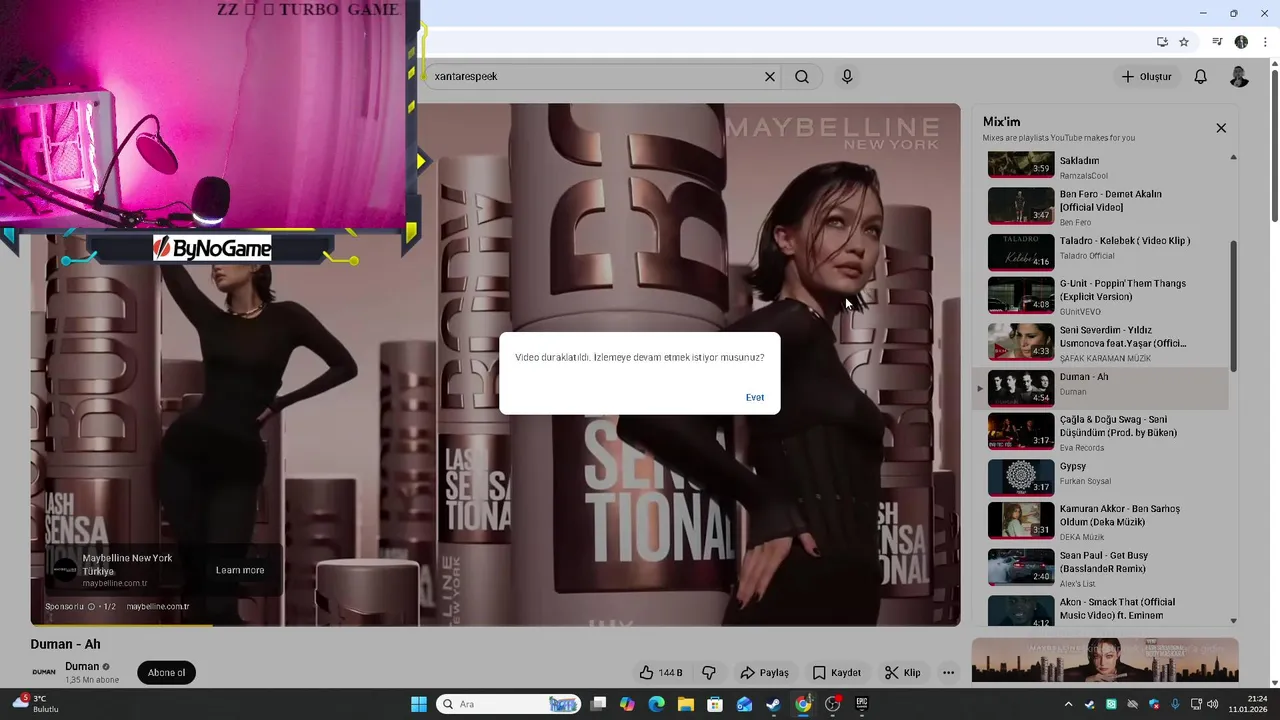Click the magnifier search button
Image resolution: width=1280 pixels, height=720 pixels.
click(x=802, y=76)
